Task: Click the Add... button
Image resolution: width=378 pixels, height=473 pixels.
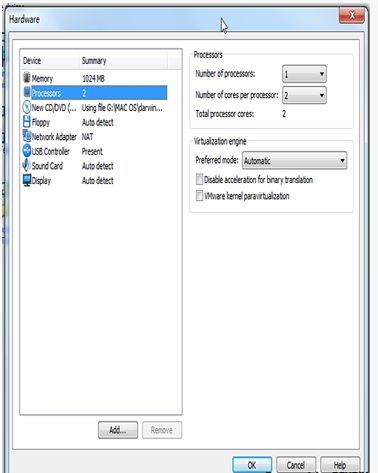Action: (x=118, y=430)
